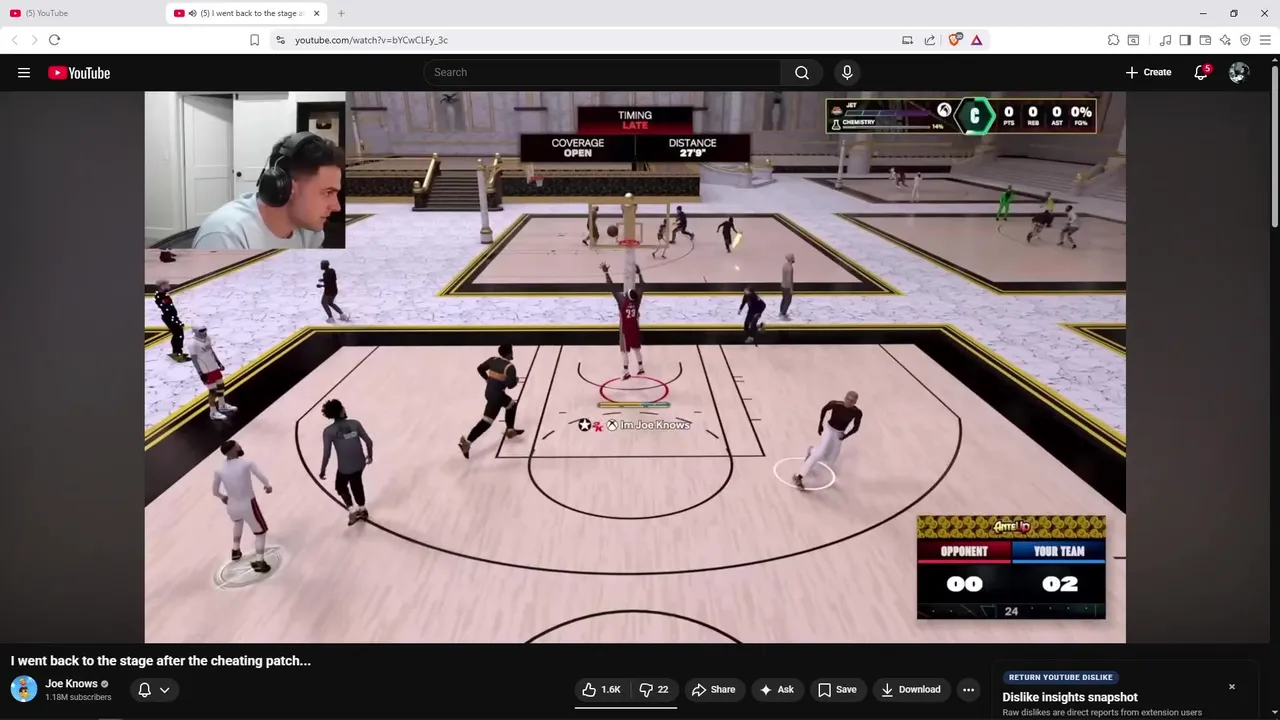Viewport: 1280px width, 720px height.
Task: Open the Create menu
Action: pyautogui.click(x=1148, y=72)
